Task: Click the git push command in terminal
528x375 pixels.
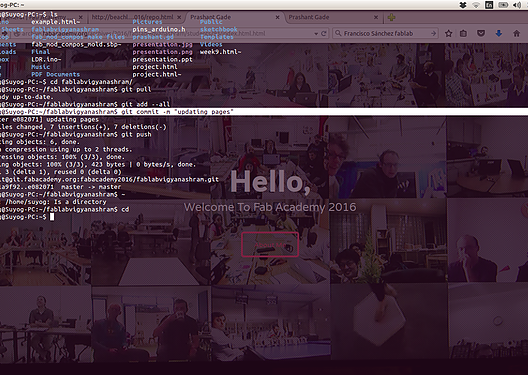Action: point(136,134)
